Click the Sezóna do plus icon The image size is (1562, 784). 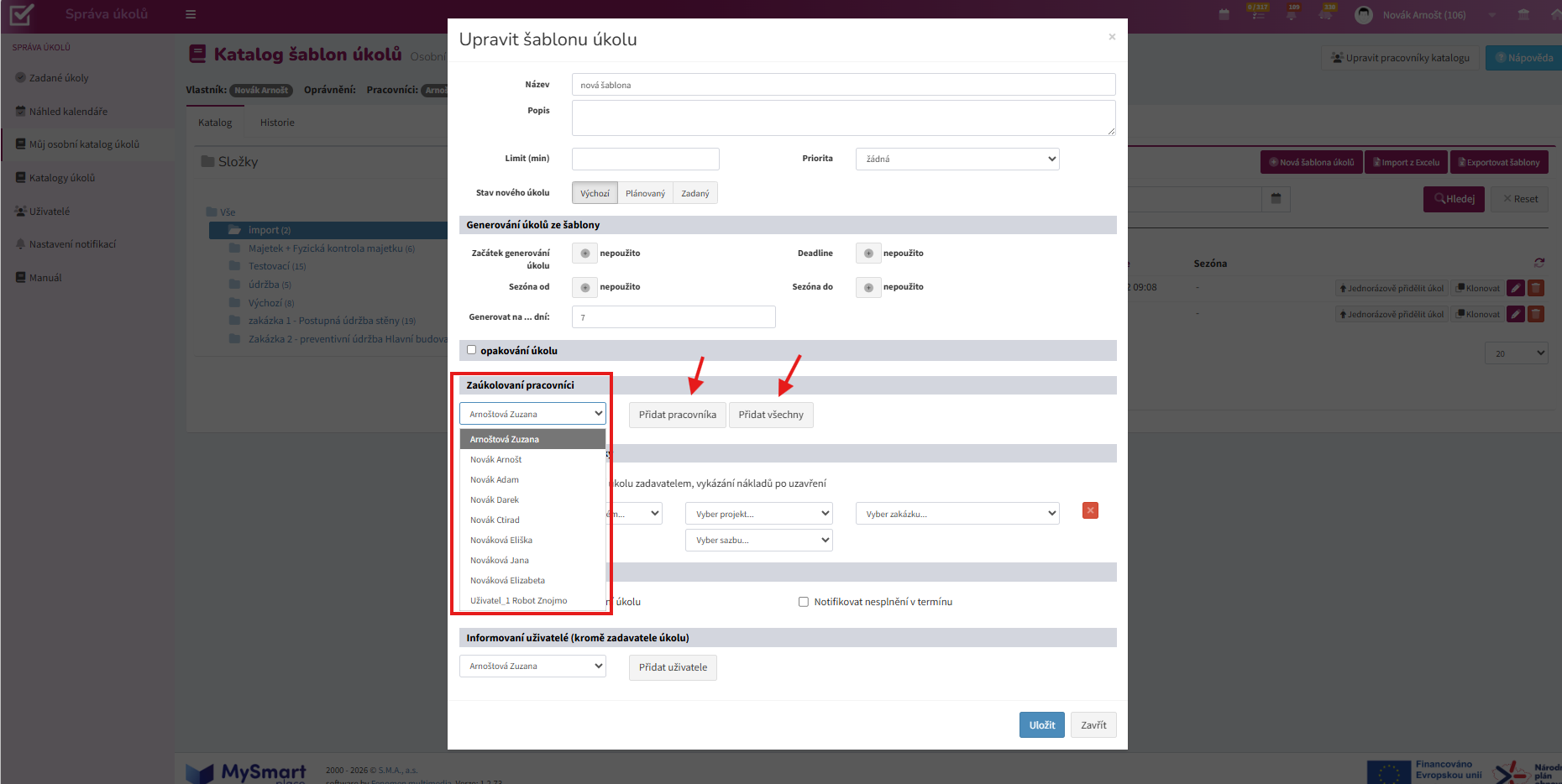click(x=868, y=287)
